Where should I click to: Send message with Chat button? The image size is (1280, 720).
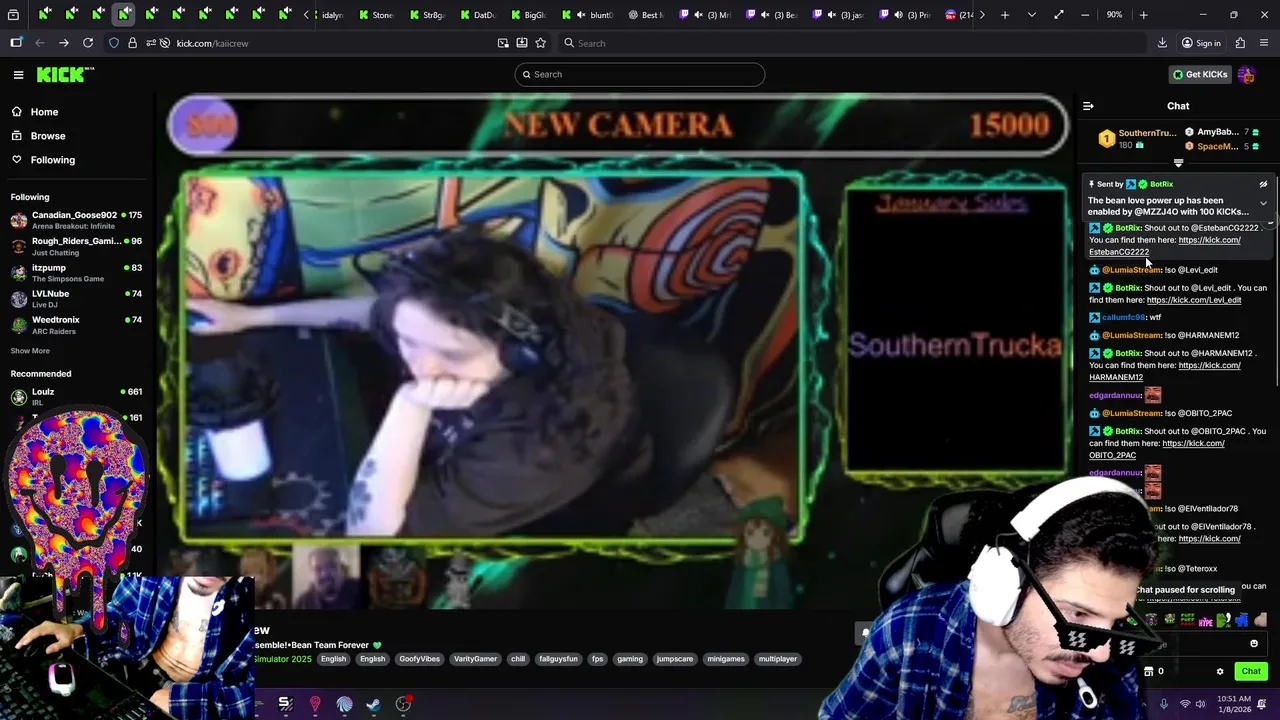tap(1251, 671)
